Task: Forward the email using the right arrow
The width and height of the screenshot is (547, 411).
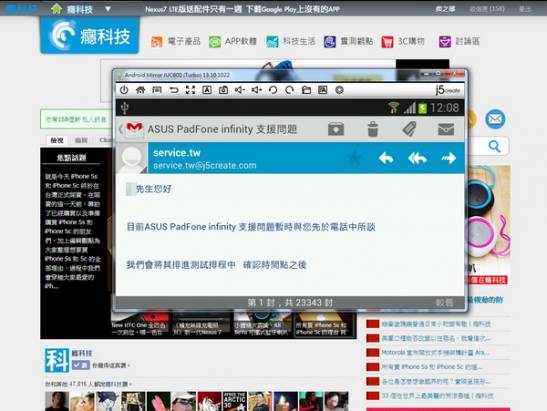Action: click(449, 158)
